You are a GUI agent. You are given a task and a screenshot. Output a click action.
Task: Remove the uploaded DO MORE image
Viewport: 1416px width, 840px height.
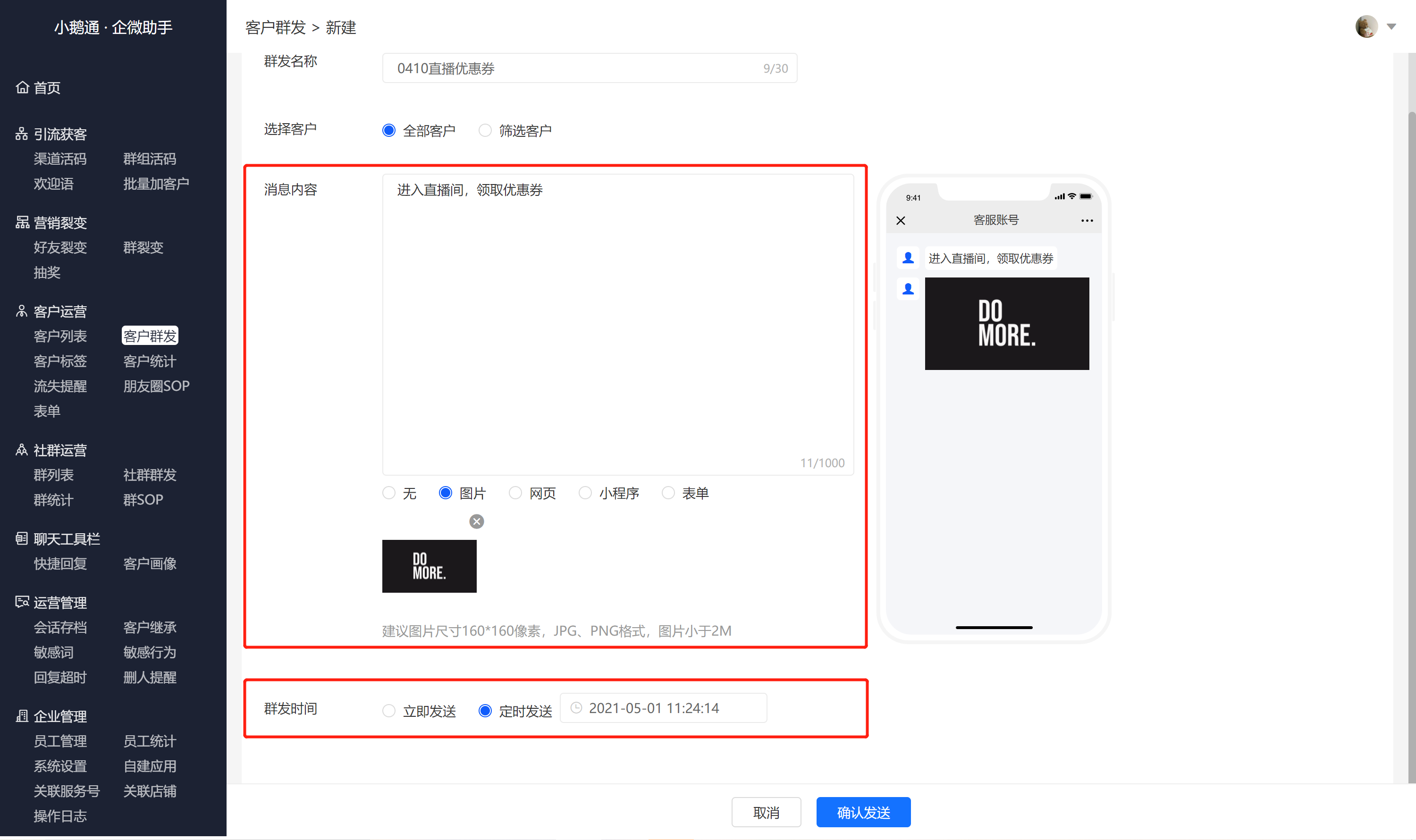(x=477, y=521)
